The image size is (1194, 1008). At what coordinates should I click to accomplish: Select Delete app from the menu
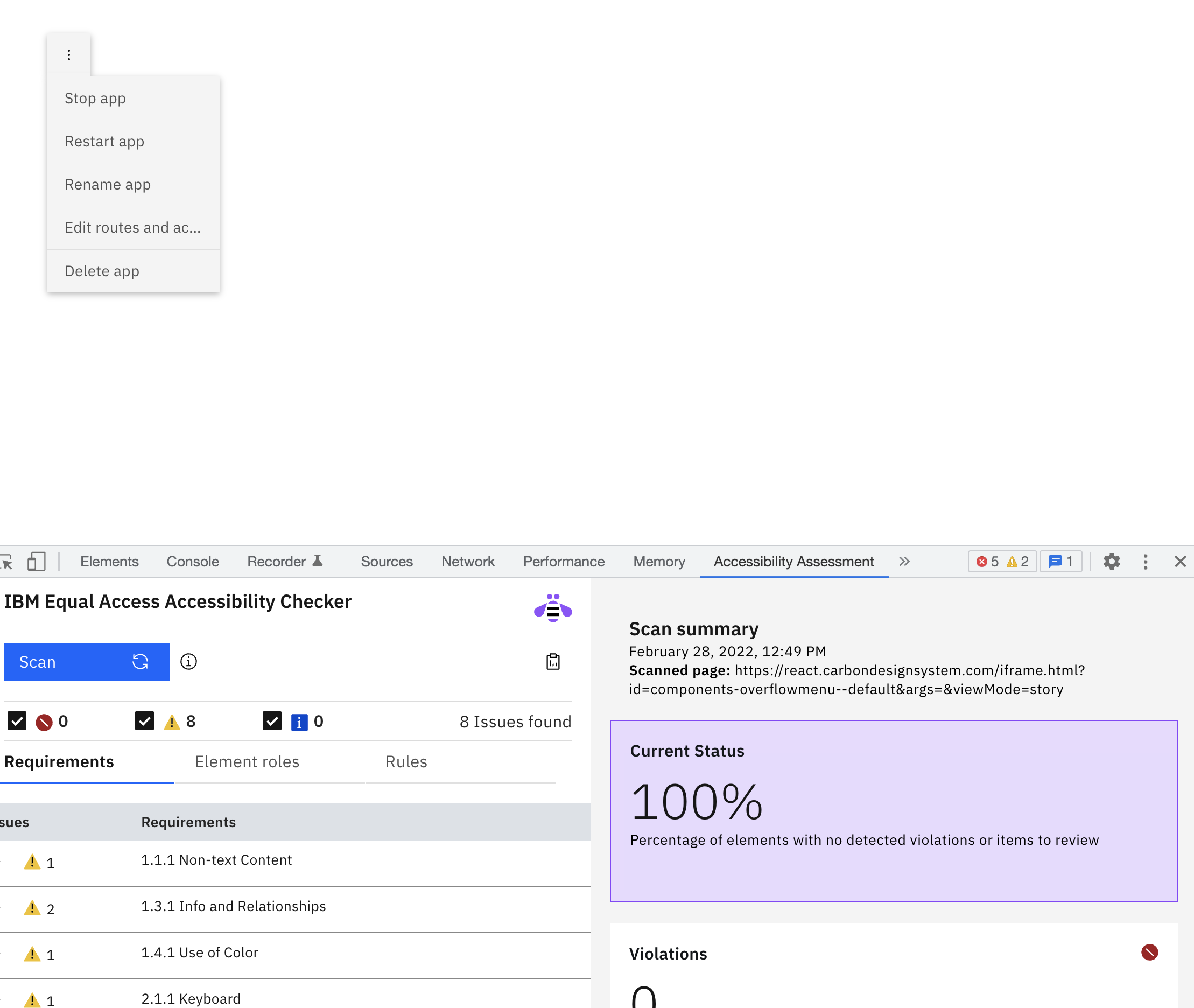coord(102,270)
